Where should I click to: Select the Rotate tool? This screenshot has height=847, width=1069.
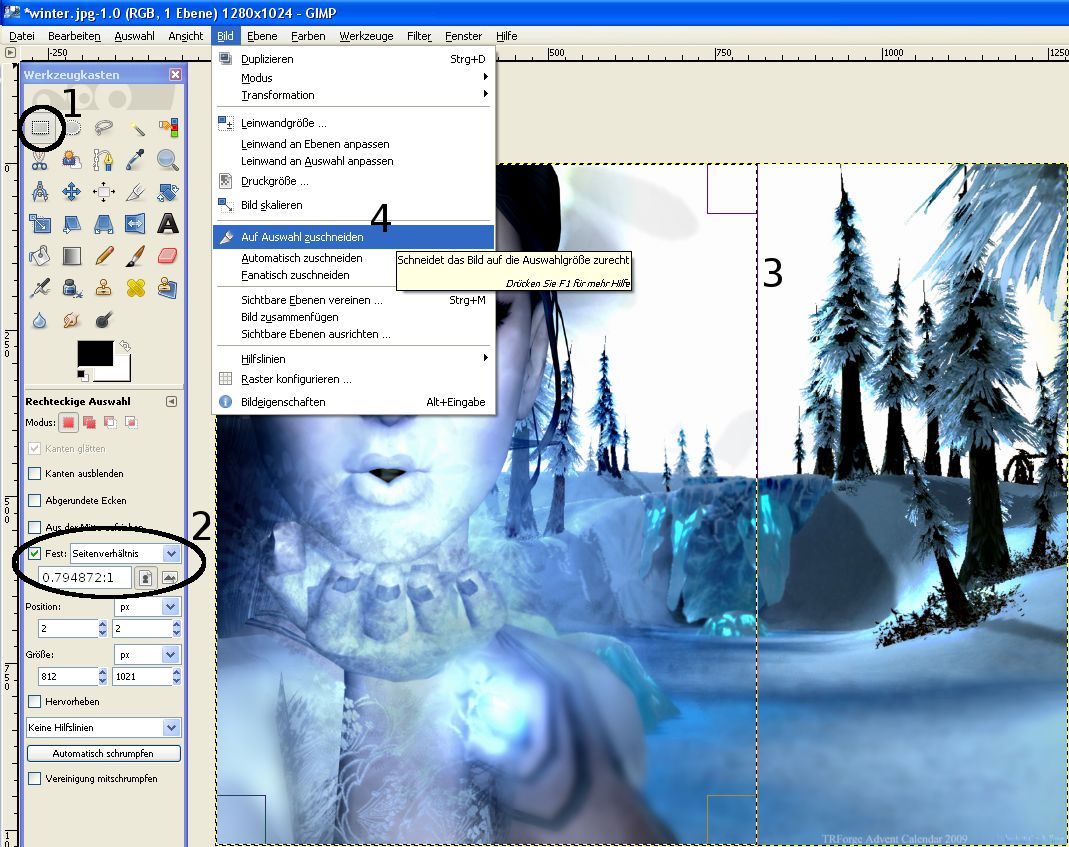click(168, 192)
